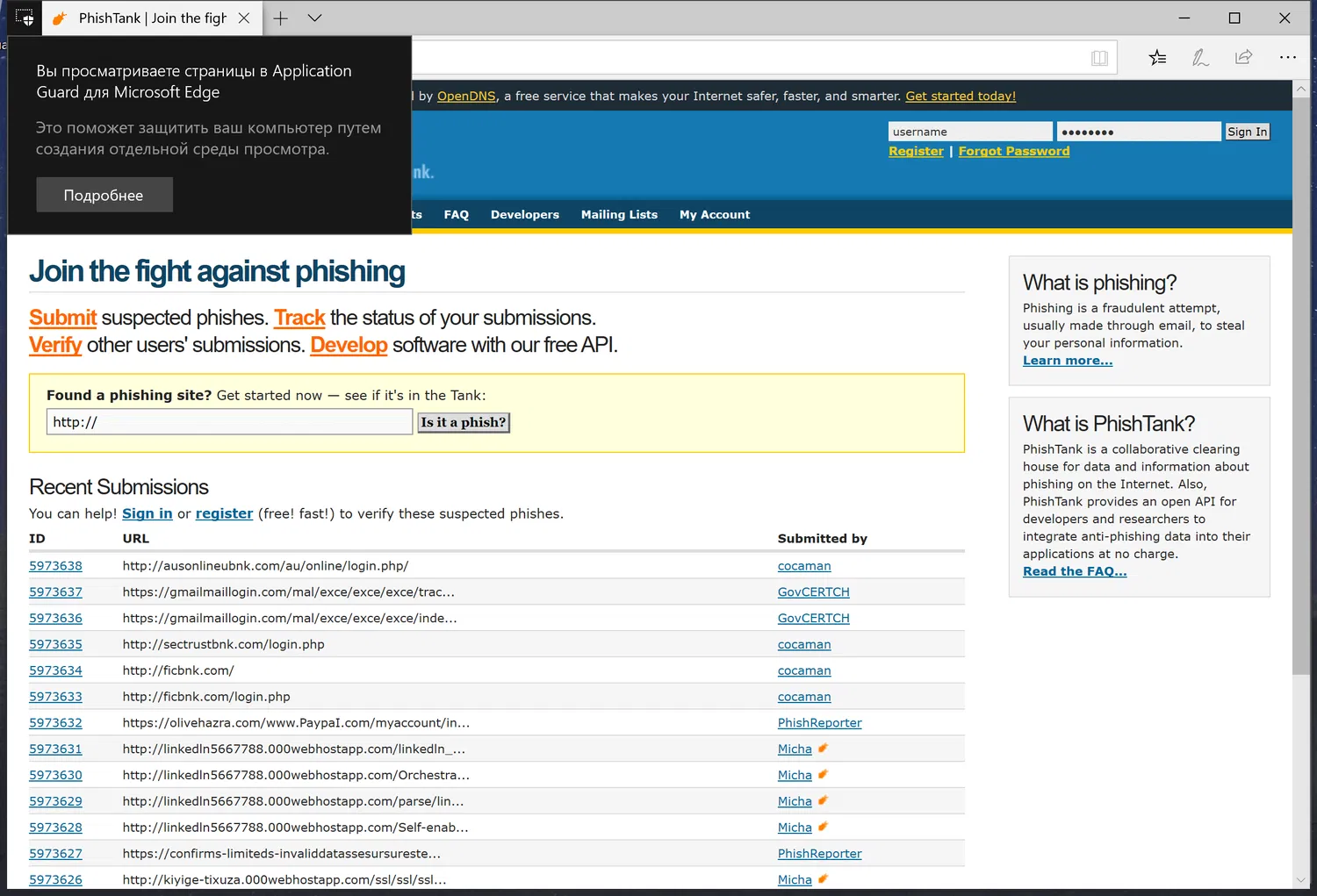Screen dimensions: 1317x896
Task: Click the Share icon in the toolbar
Action: click(1243, 58)
